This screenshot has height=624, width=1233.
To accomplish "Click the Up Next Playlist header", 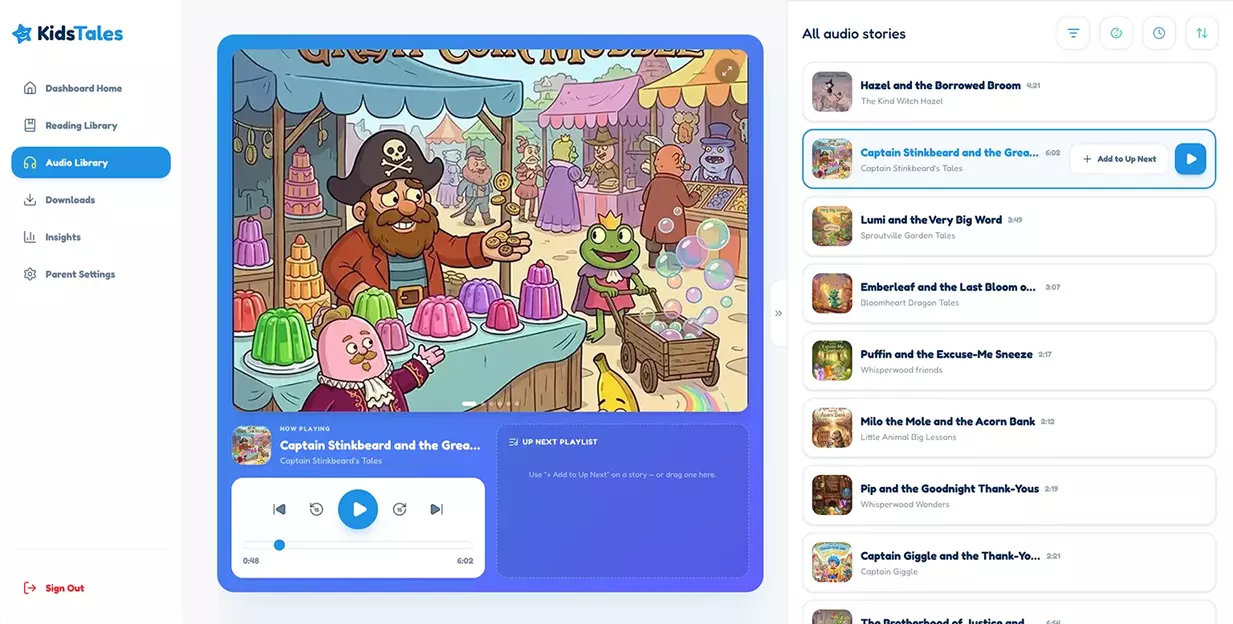I will pyautogui.click(x=553, y=442).
